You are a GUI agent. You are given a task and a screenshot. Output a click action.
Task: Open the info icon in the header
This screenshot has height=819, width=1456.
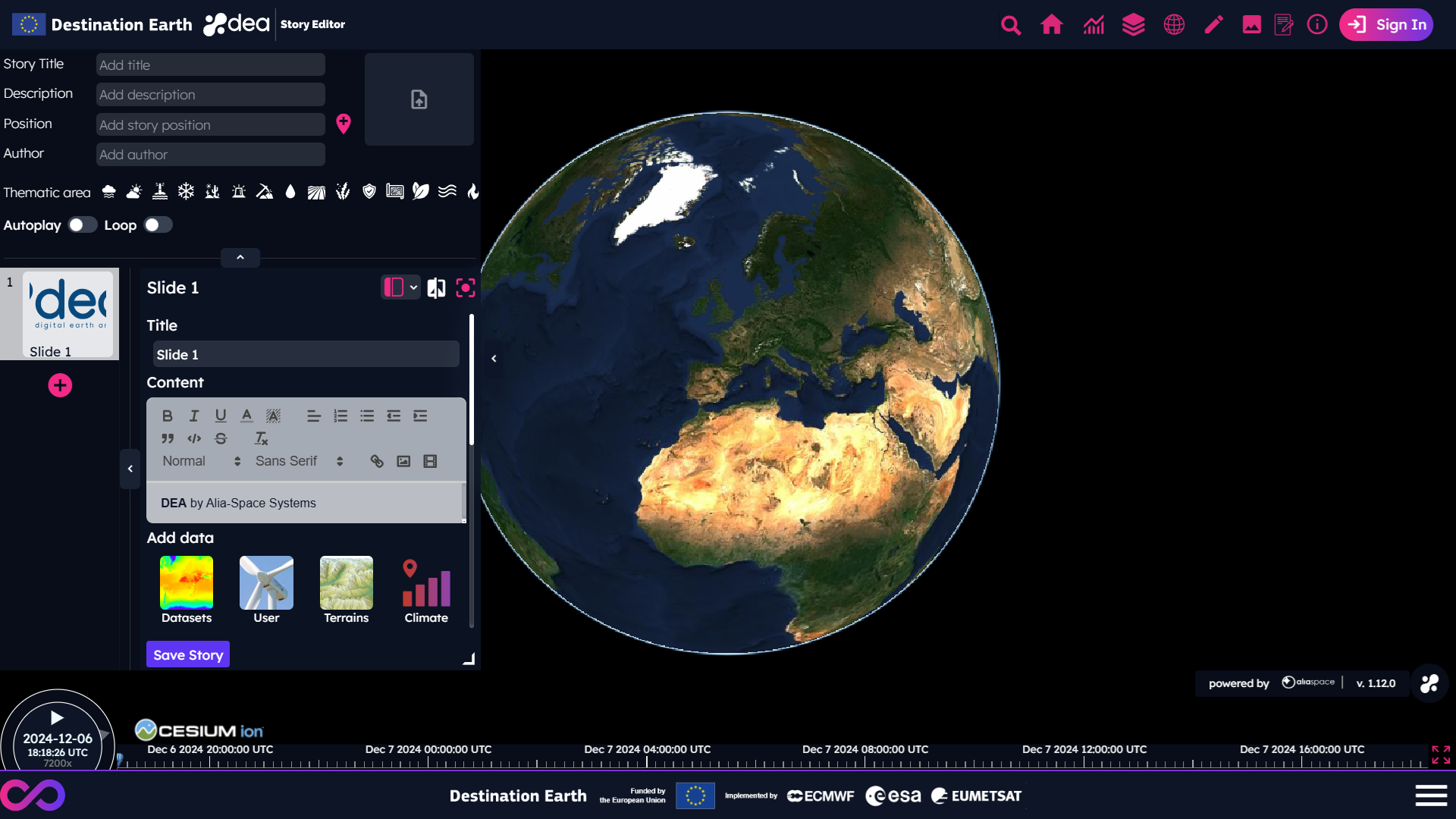point(1317,25)
